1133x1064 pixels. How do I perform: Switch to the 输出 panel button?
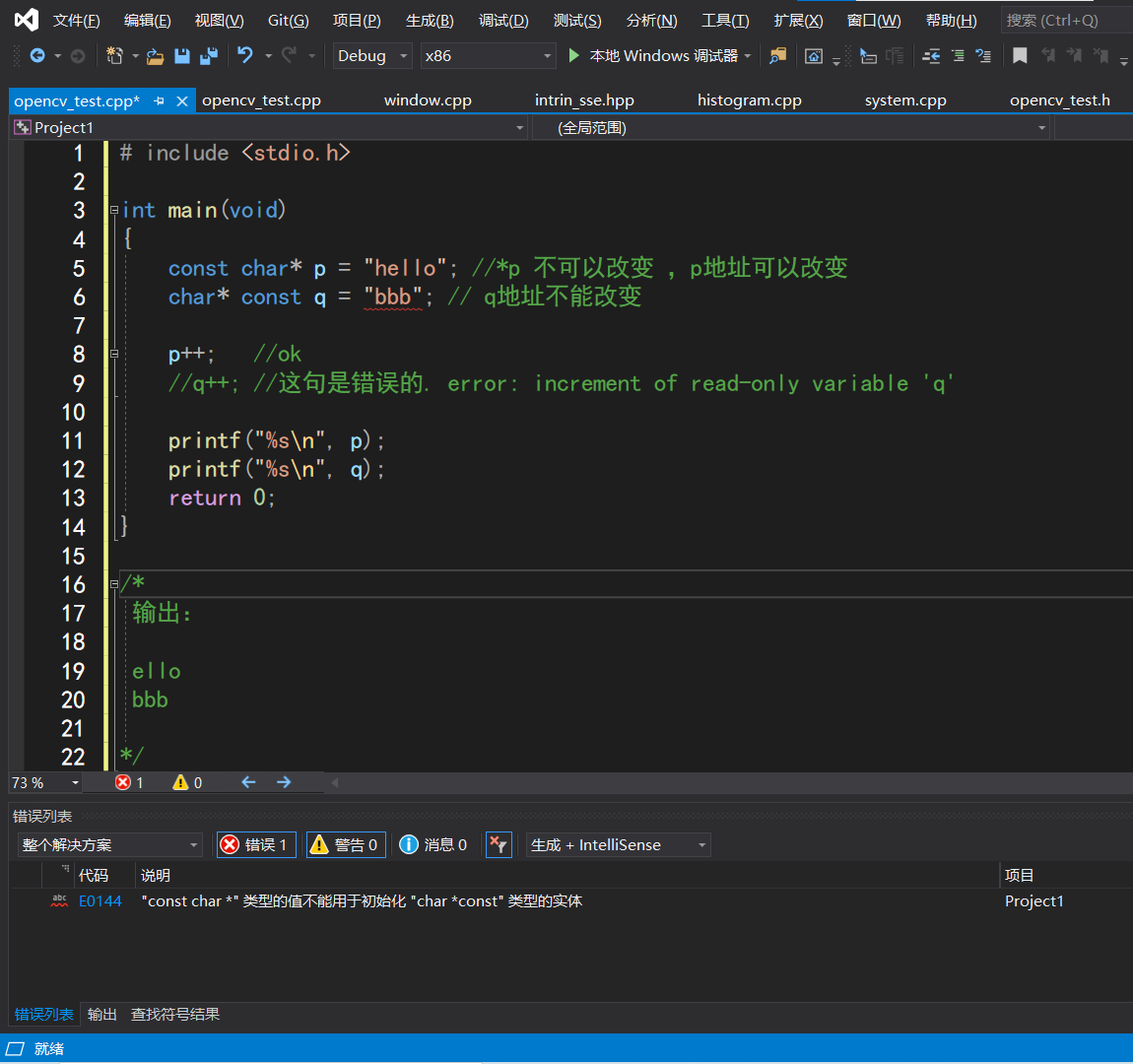101,1014
